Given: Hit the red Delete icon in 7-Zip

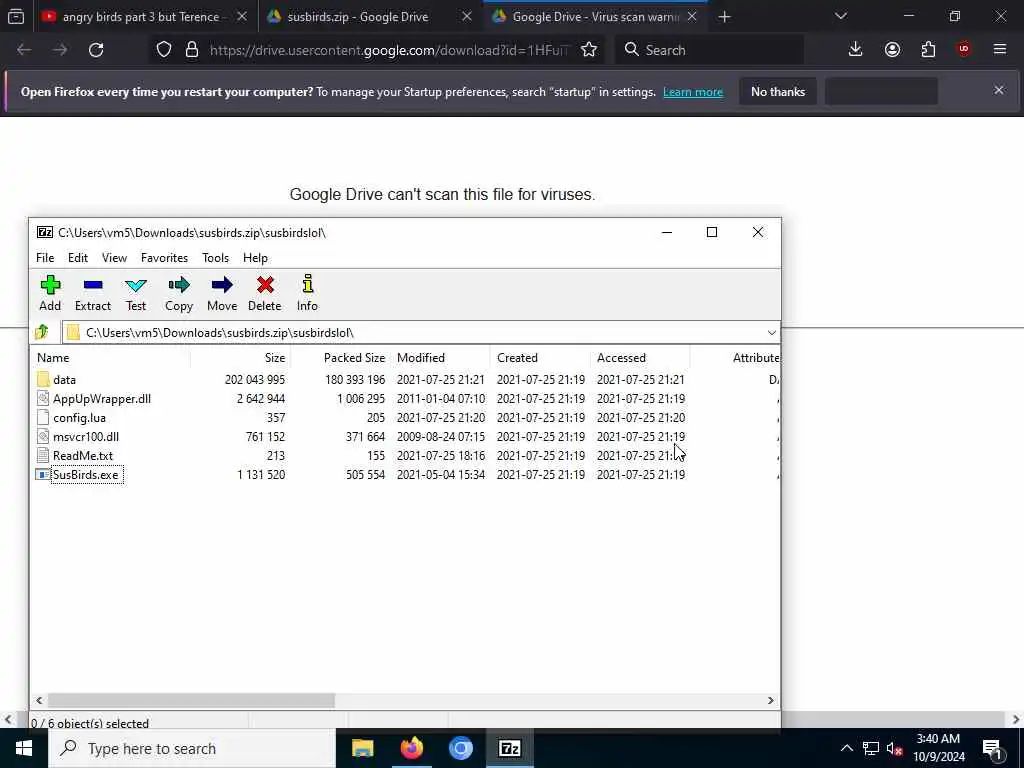Looking at the screenshot, I should 264,293.
